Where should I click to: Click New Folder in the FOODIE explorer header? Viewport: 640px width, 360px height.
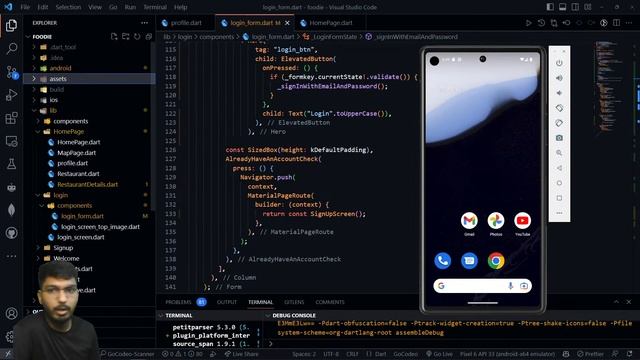point(126,37)
